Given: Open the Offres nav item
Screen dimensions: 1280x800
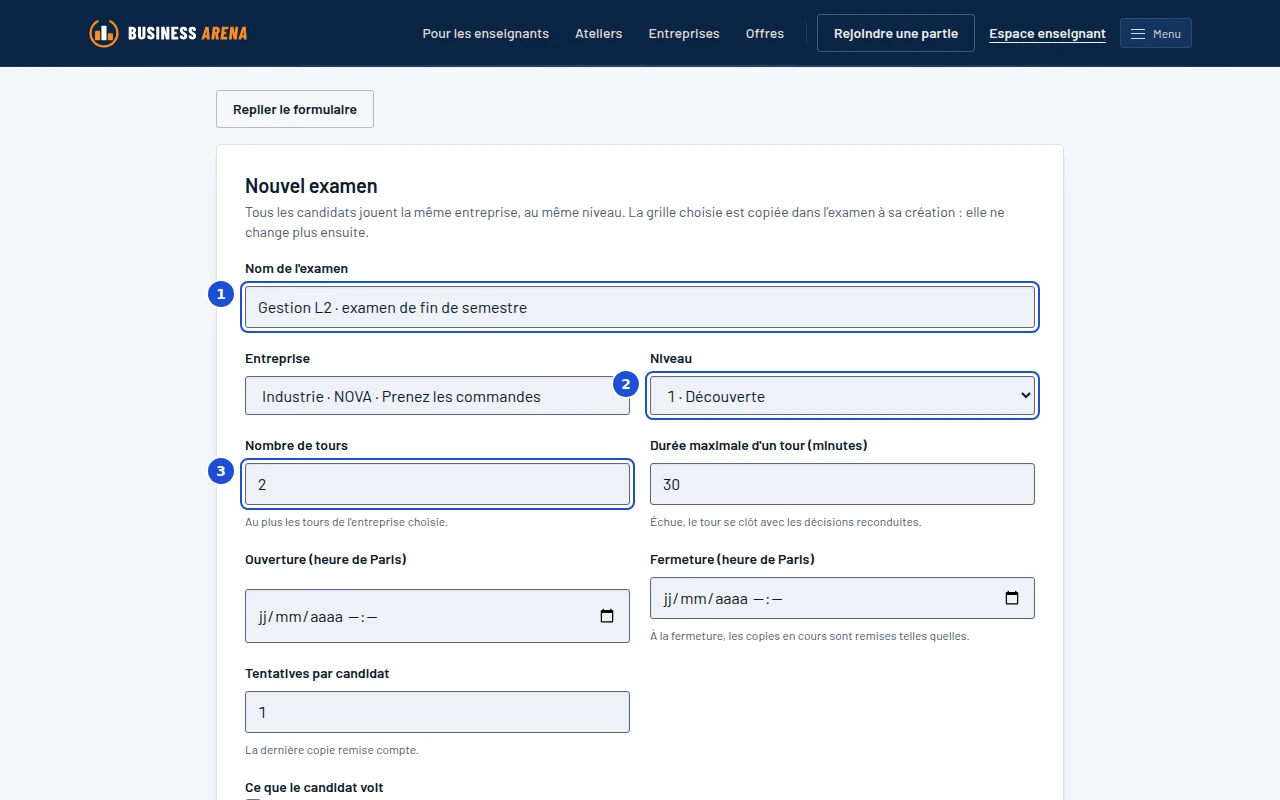Looking at the screenshot, I should pos(765,33).
